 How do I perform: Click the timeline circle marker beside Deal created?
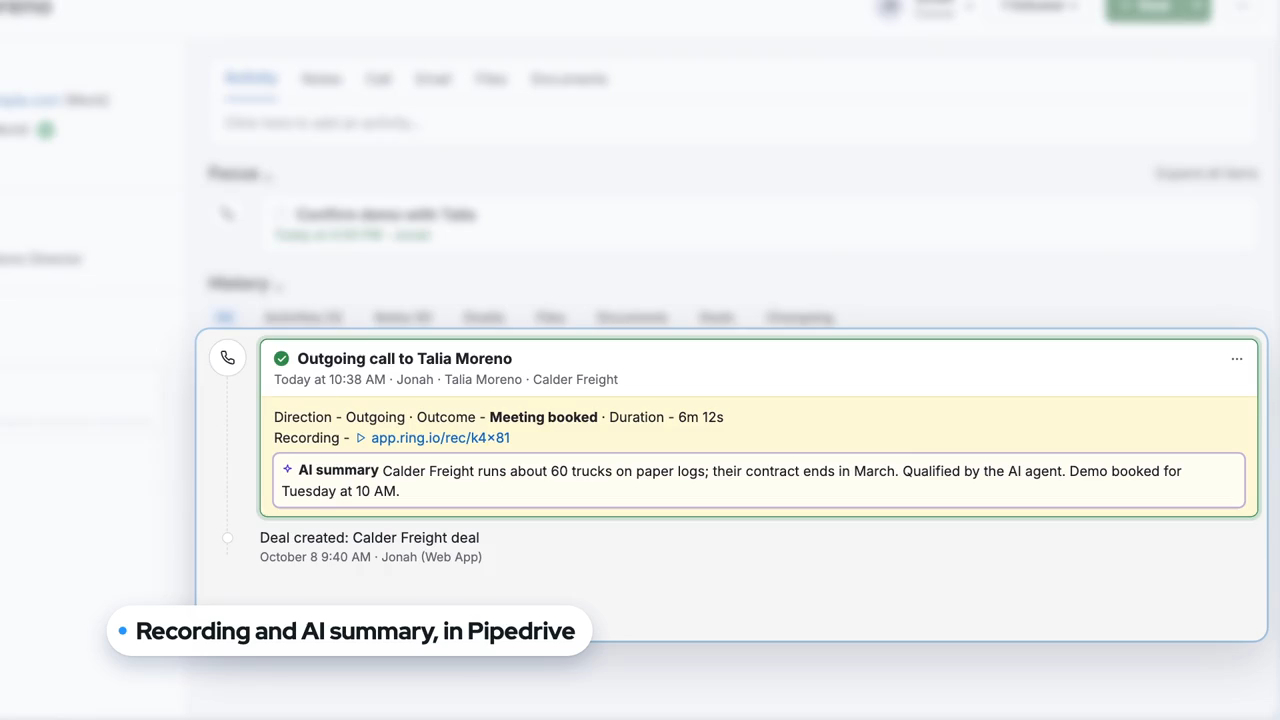[228, 538]
